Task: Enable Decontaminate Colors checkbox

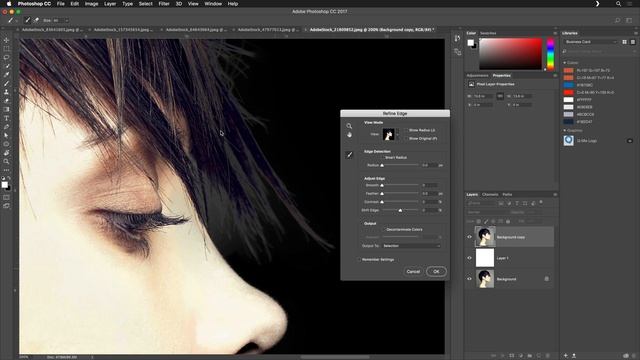Action: click(383, 229)
